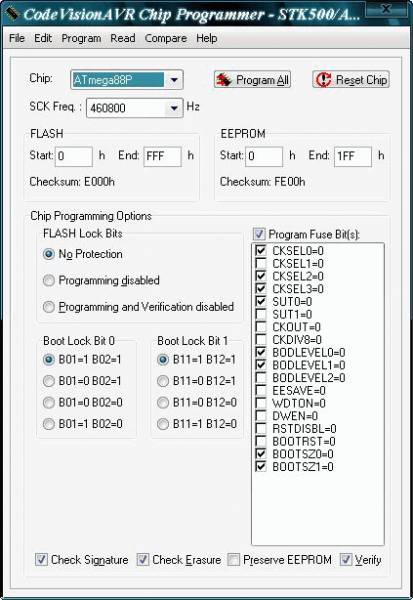Check the CKDIV8=0 fuse bit
Viewport: 413px width, 600px height.
(x=261, y=339)
